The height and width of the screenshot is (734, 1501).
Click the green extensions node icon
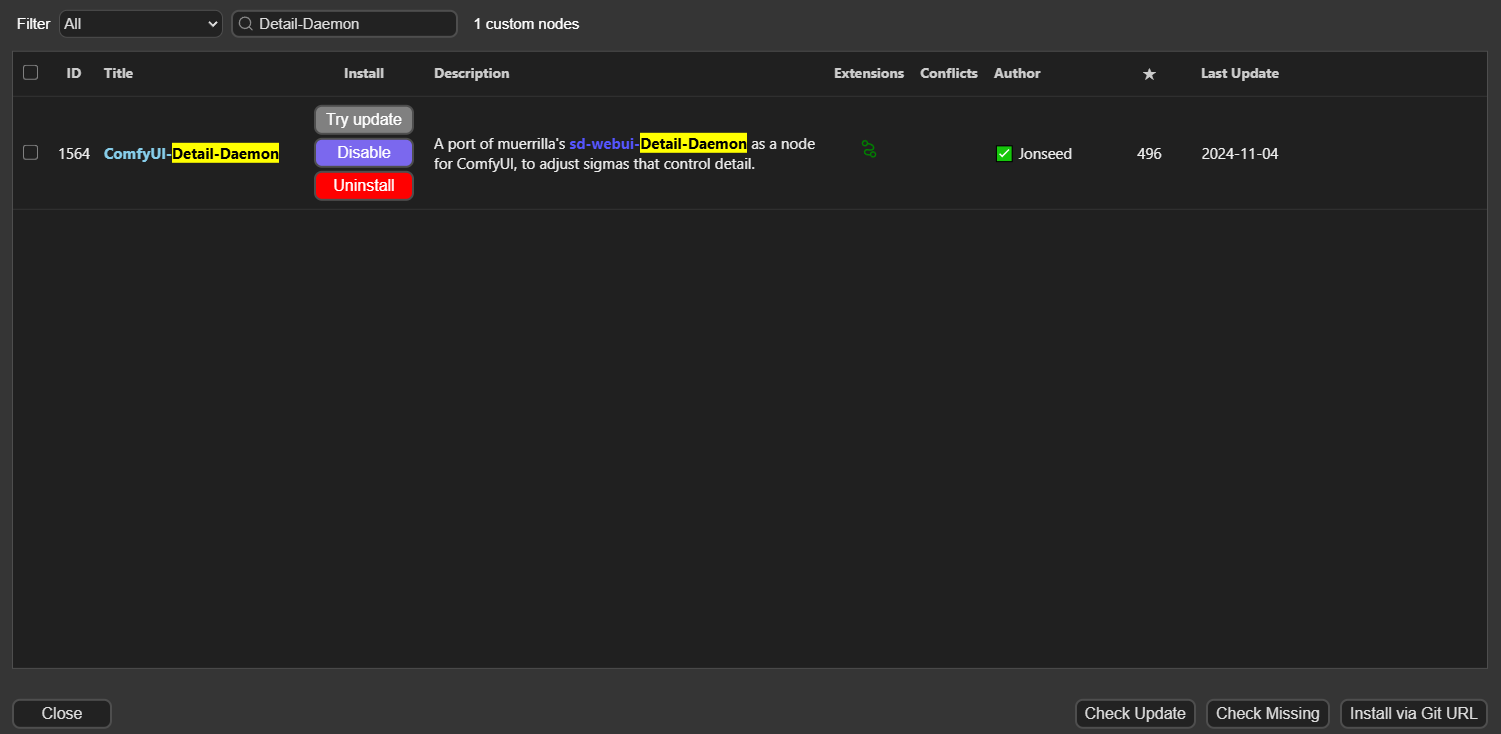[x=869, y=150]
